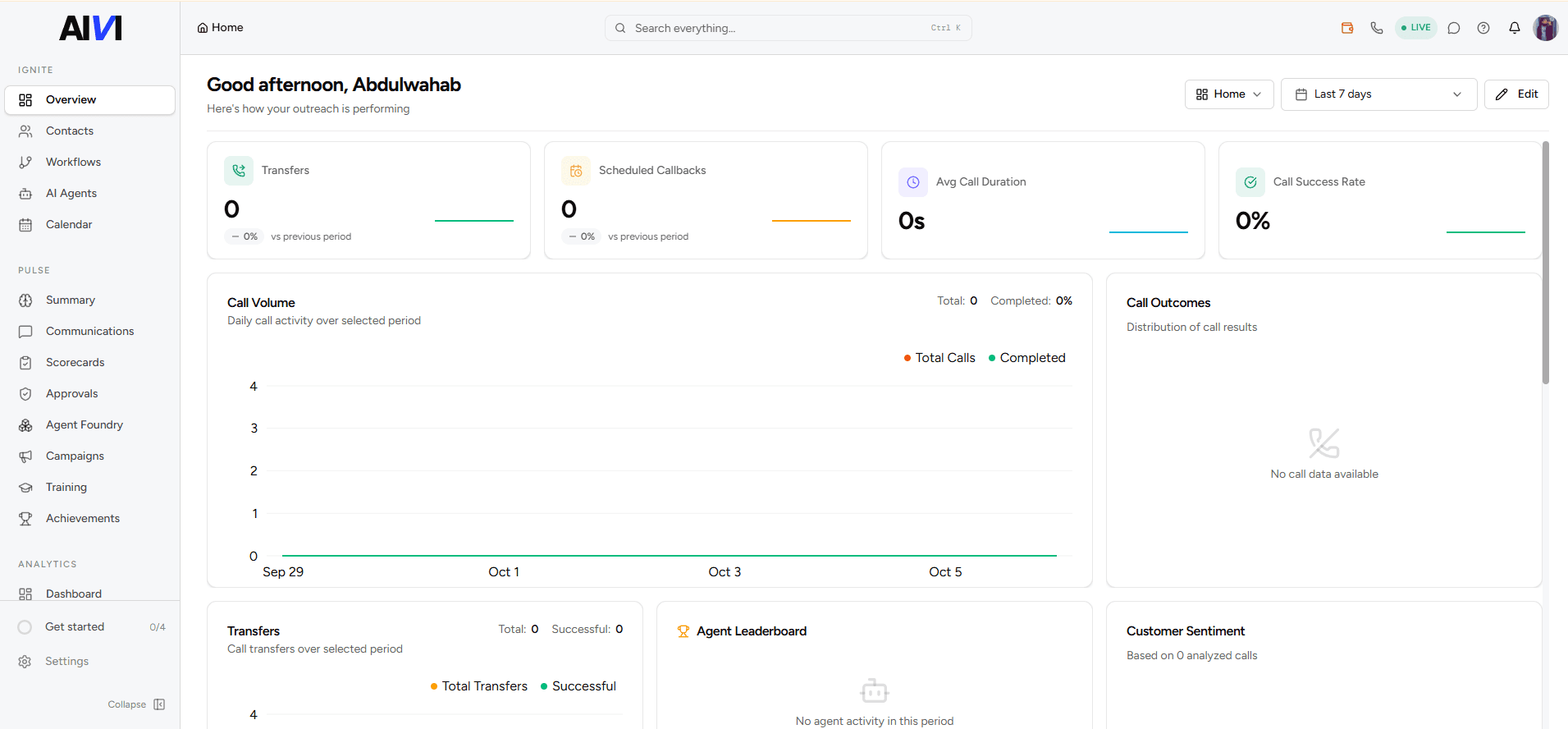Click the Home breadcrumb link

tap(220, 28)
